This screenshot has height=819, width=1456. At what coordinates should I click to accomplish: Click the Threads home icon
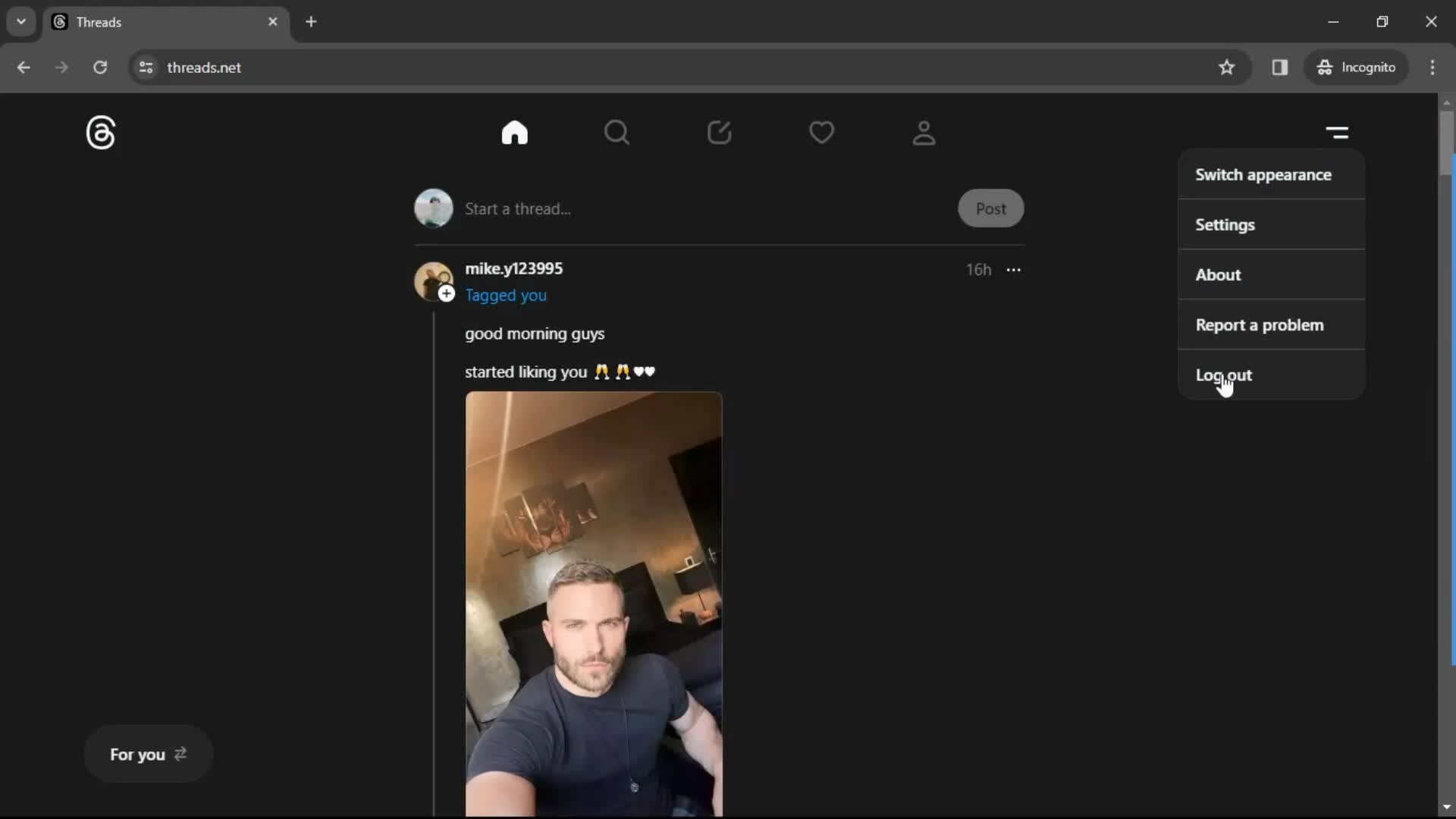click(x=515, y=132)
